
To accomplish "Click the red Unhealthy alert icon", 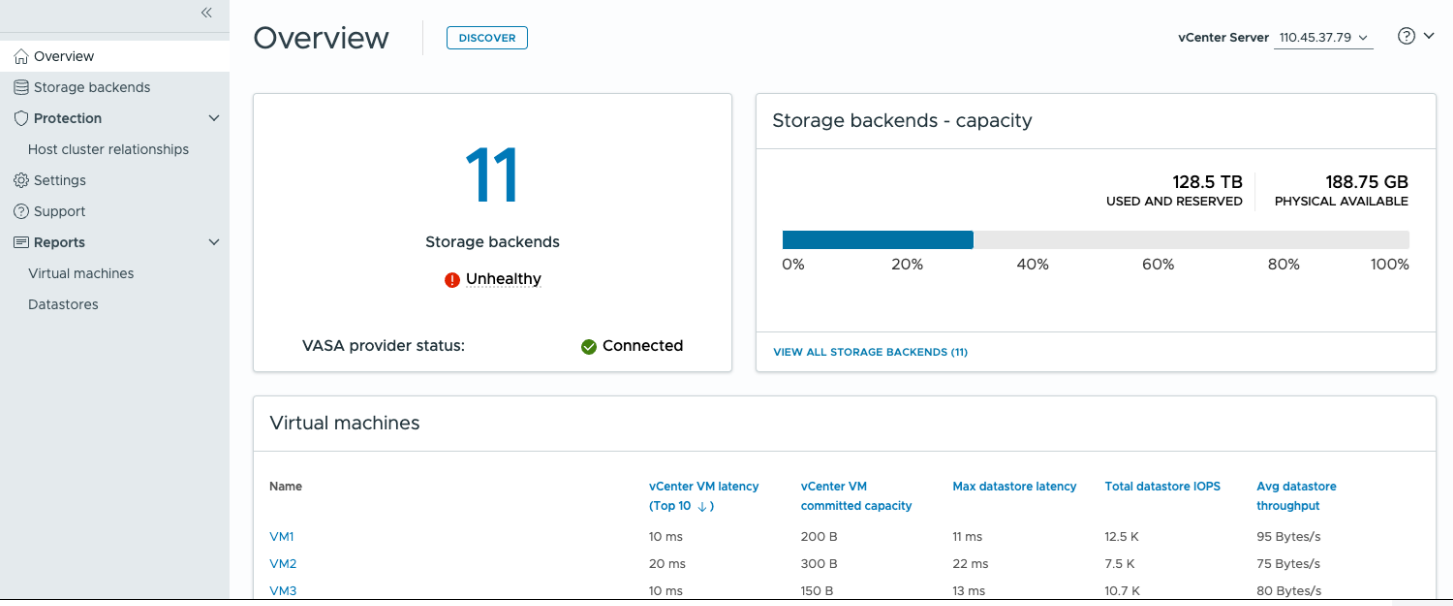I will coord(451,279).
